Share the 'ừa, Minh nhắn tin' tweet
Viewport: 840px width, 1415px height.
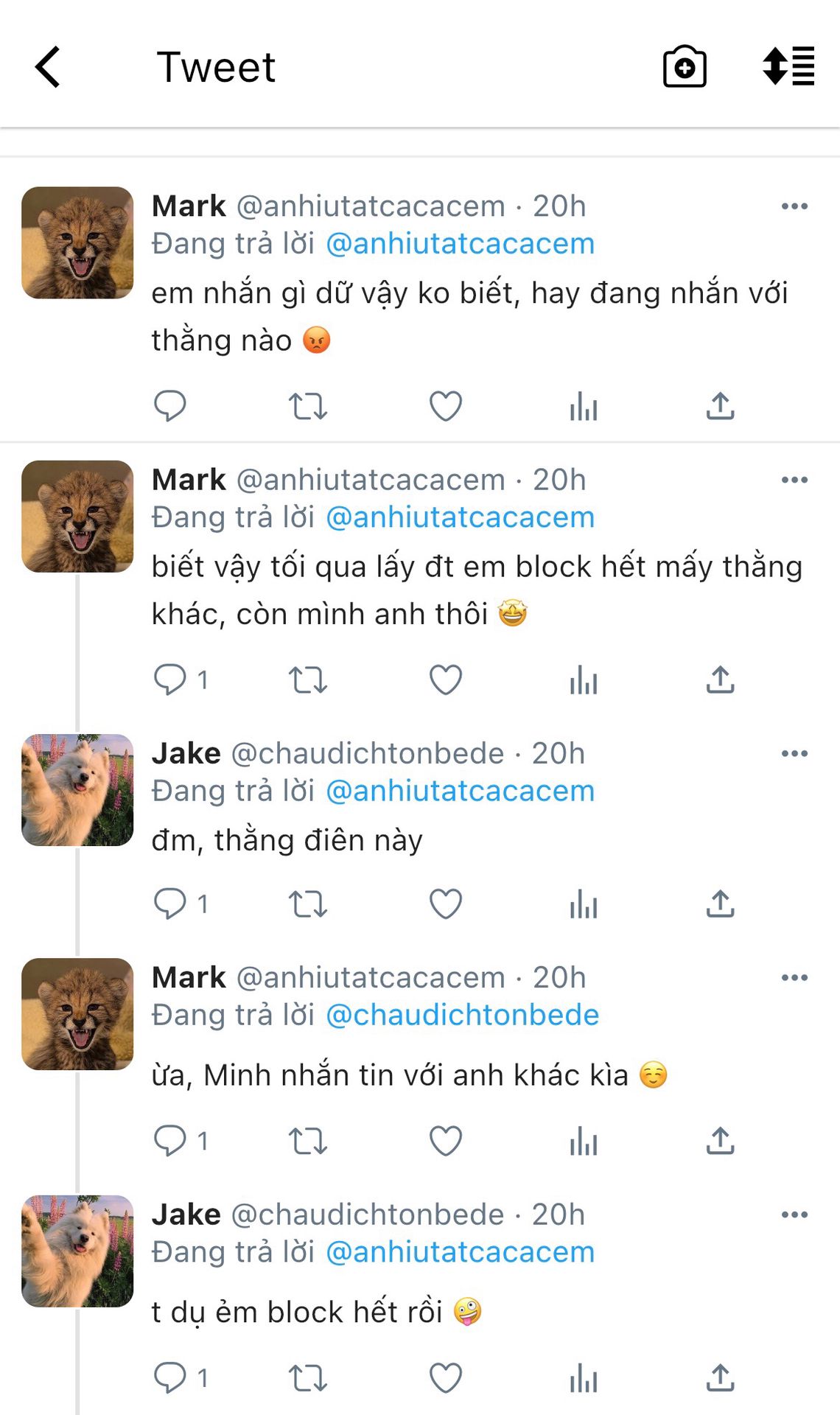click(x=720, y=1142)
